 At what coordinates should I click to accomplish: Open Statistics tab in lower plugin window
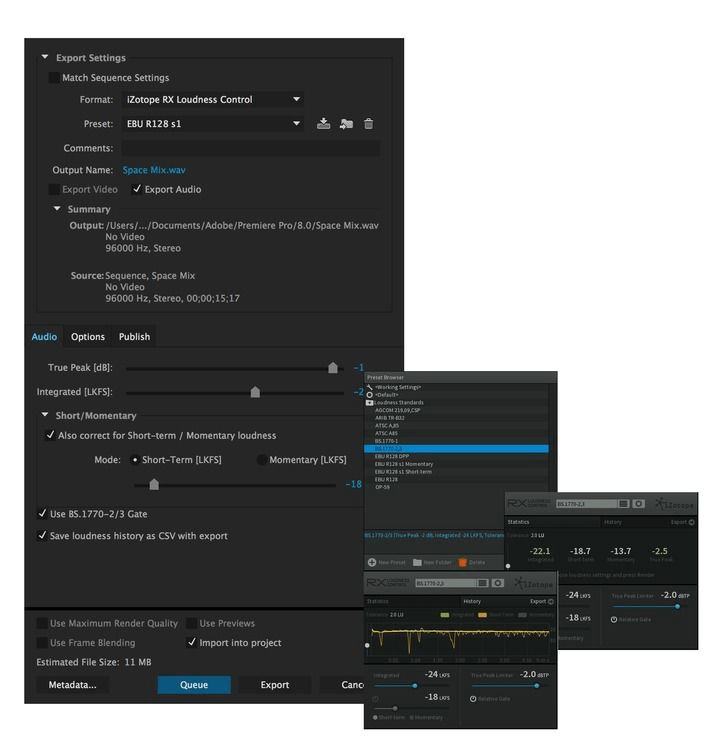pyautogui.click(x=377, y=601)
